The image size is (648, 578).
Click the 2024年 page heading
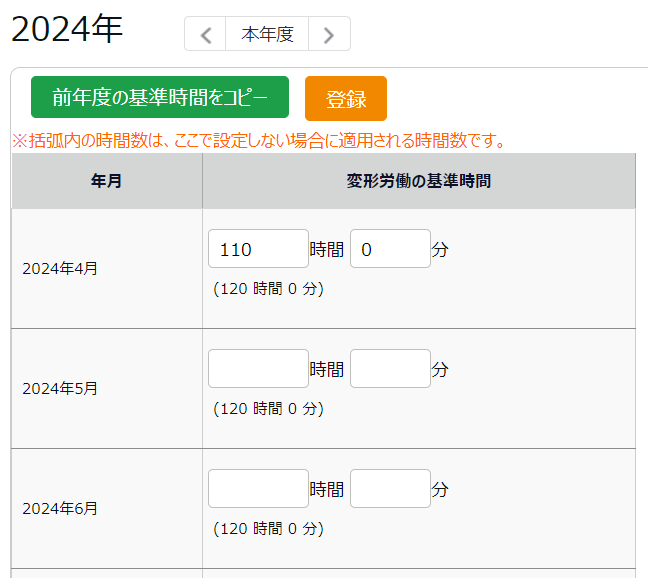tap(67, 29)
